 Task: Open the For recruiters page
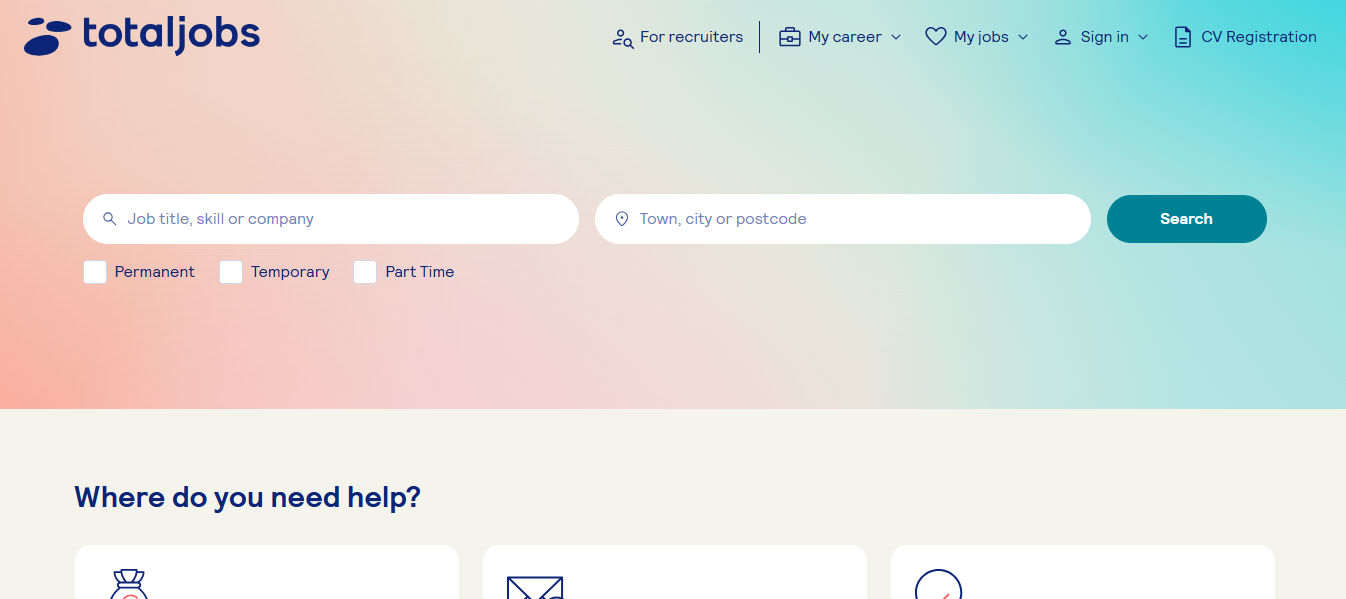[691, 36]
